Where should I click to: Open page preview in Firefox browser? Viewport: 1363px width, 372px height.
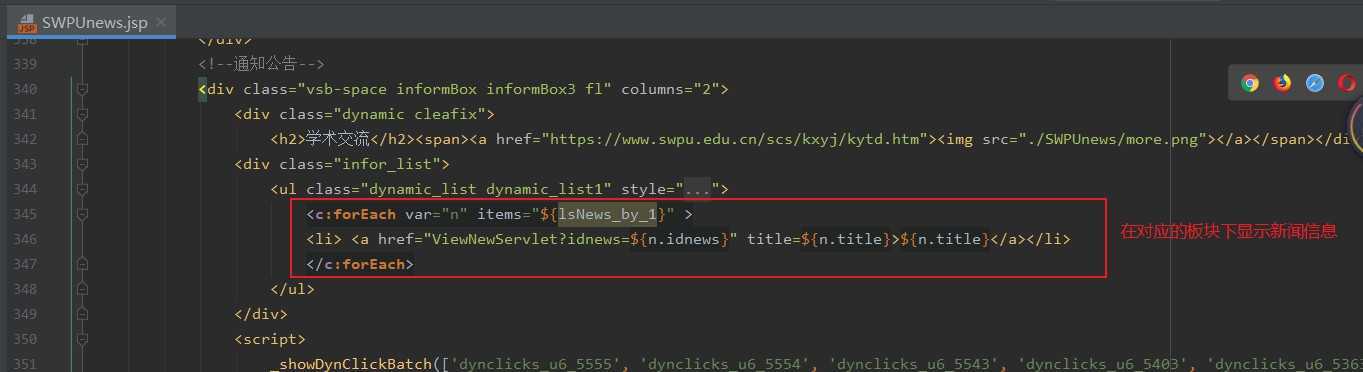coord(1282,83)
